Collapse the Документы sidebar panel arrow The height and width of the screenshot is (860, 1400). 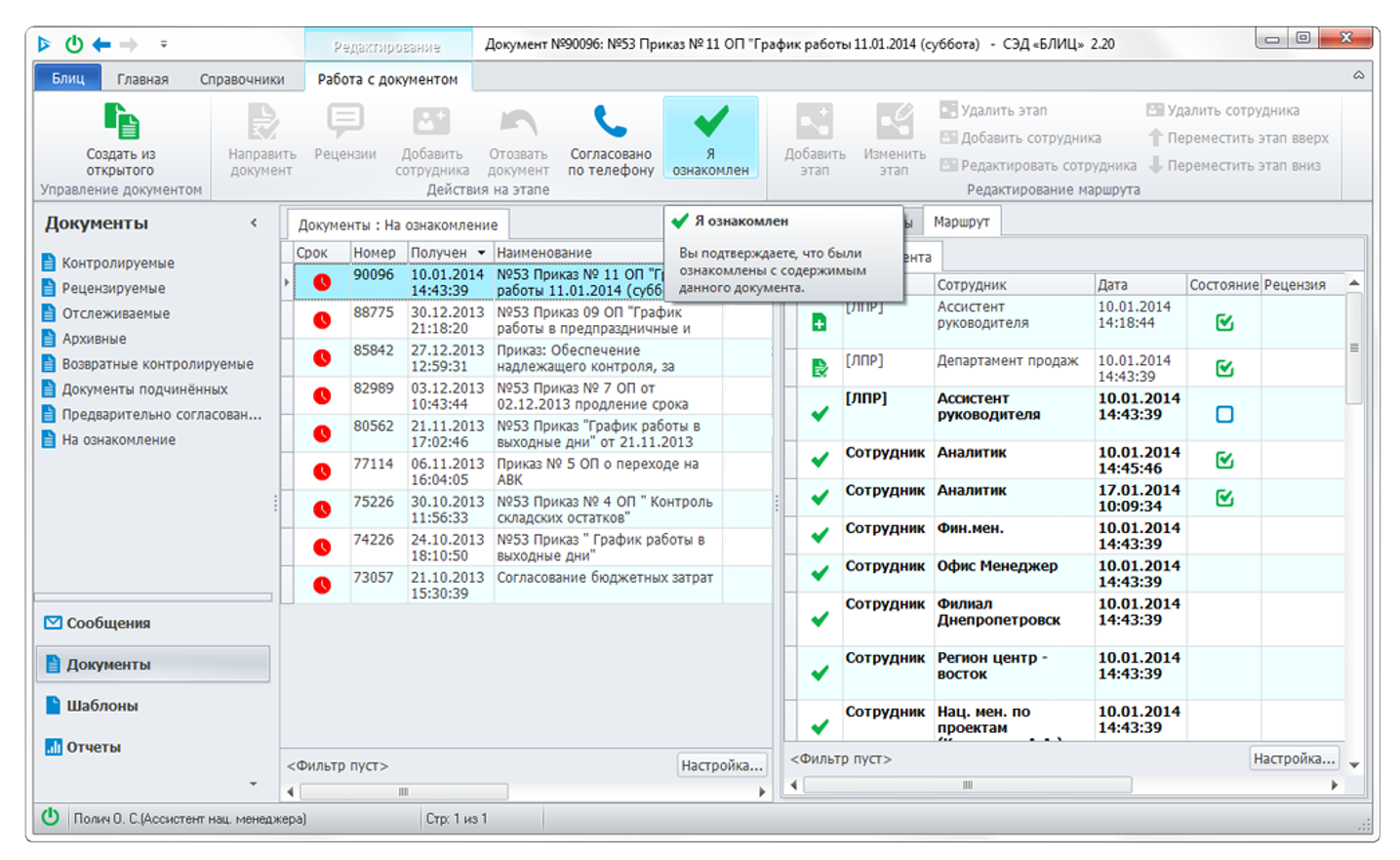pyautogui.click(x=255, y=223)
